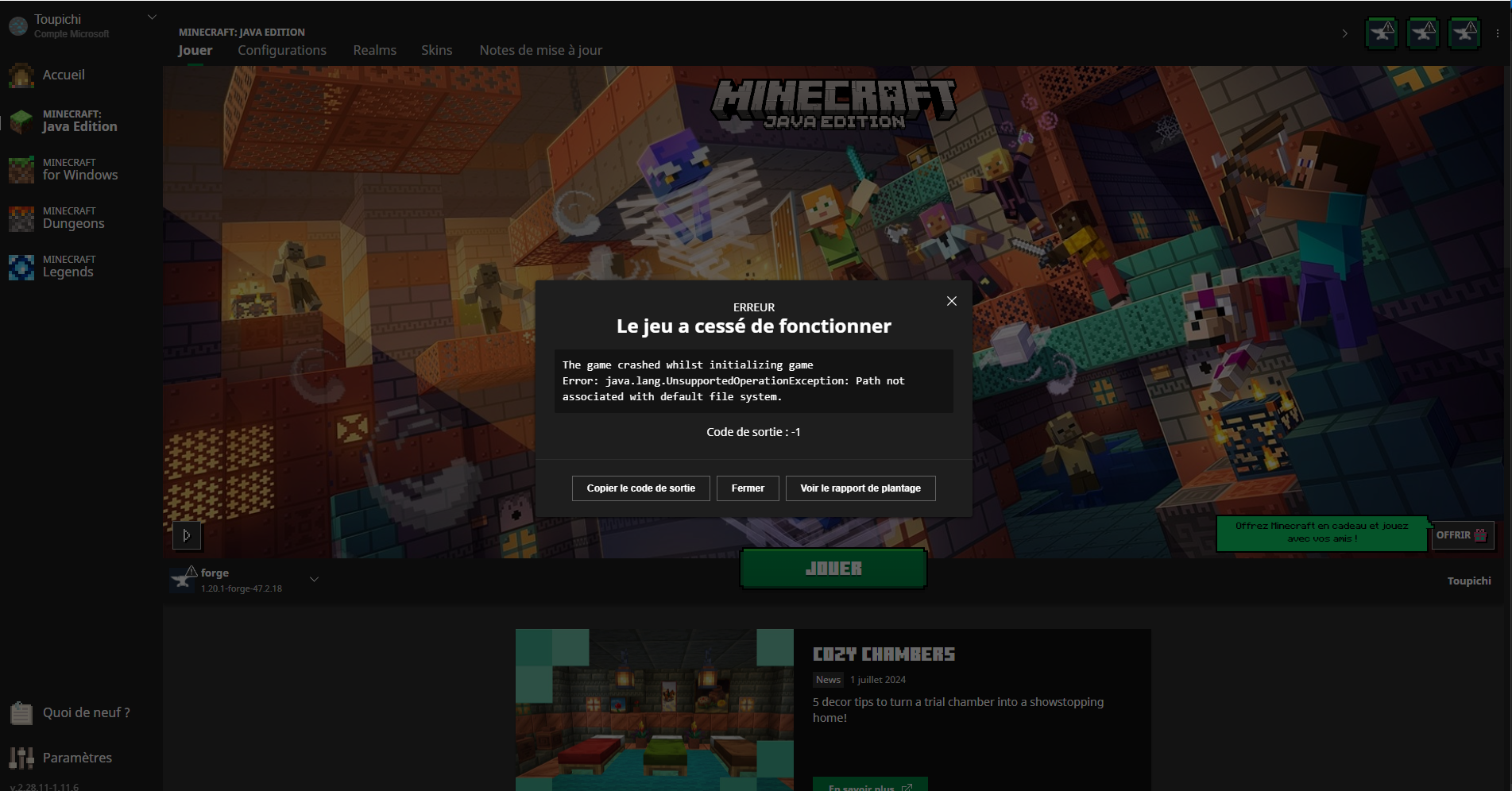The width and height of the screenshot is (1512, 791).
Task: Click the date 1 juillet 2024
Action: pyautogui.click(x=878, y=680)
